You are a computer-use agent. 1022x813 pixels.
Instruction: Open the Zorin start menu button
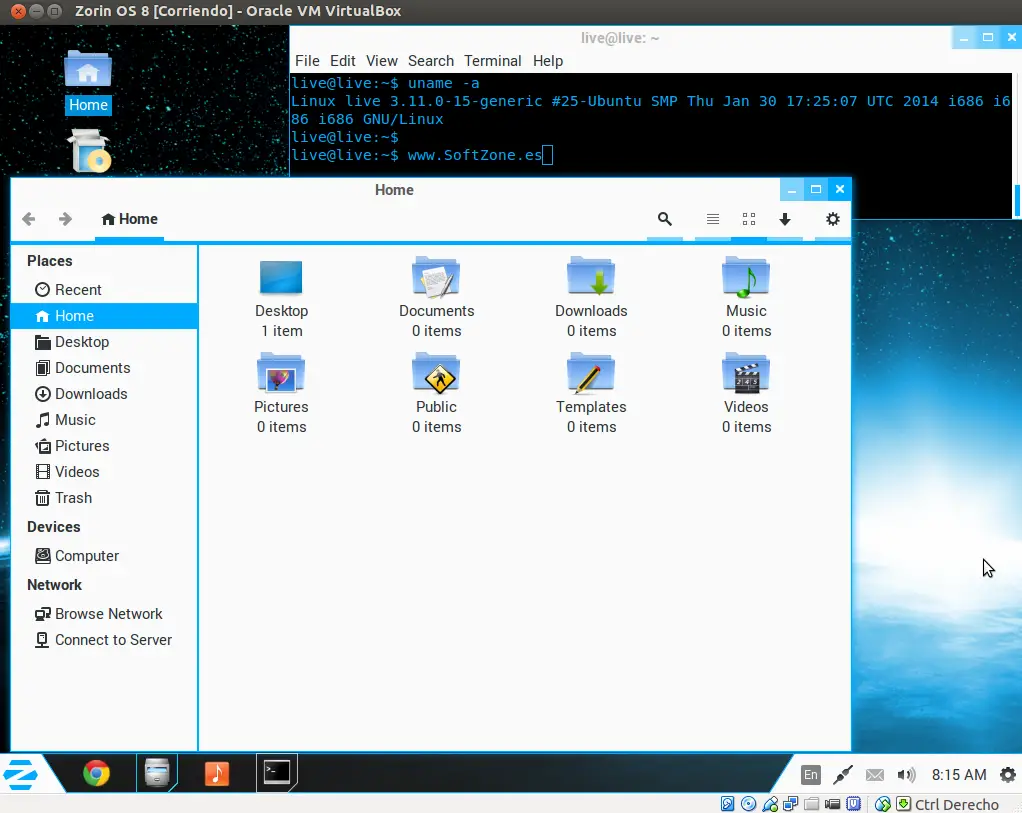[x=21, y=773]
